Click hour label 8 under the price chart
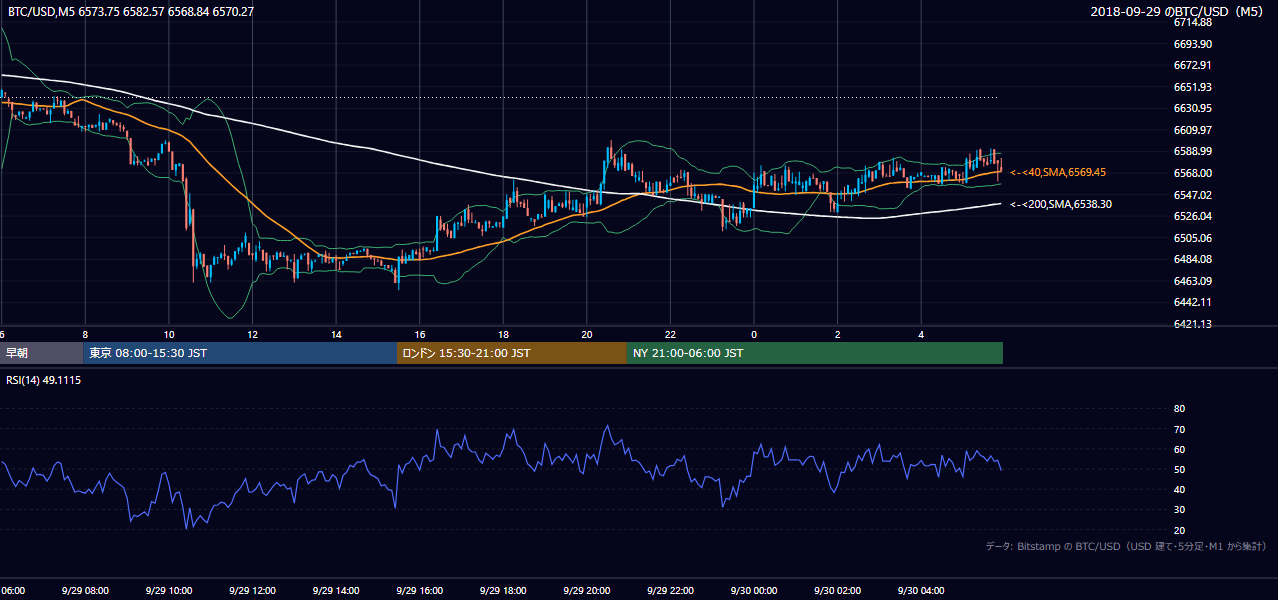 (x=85, y=335)
